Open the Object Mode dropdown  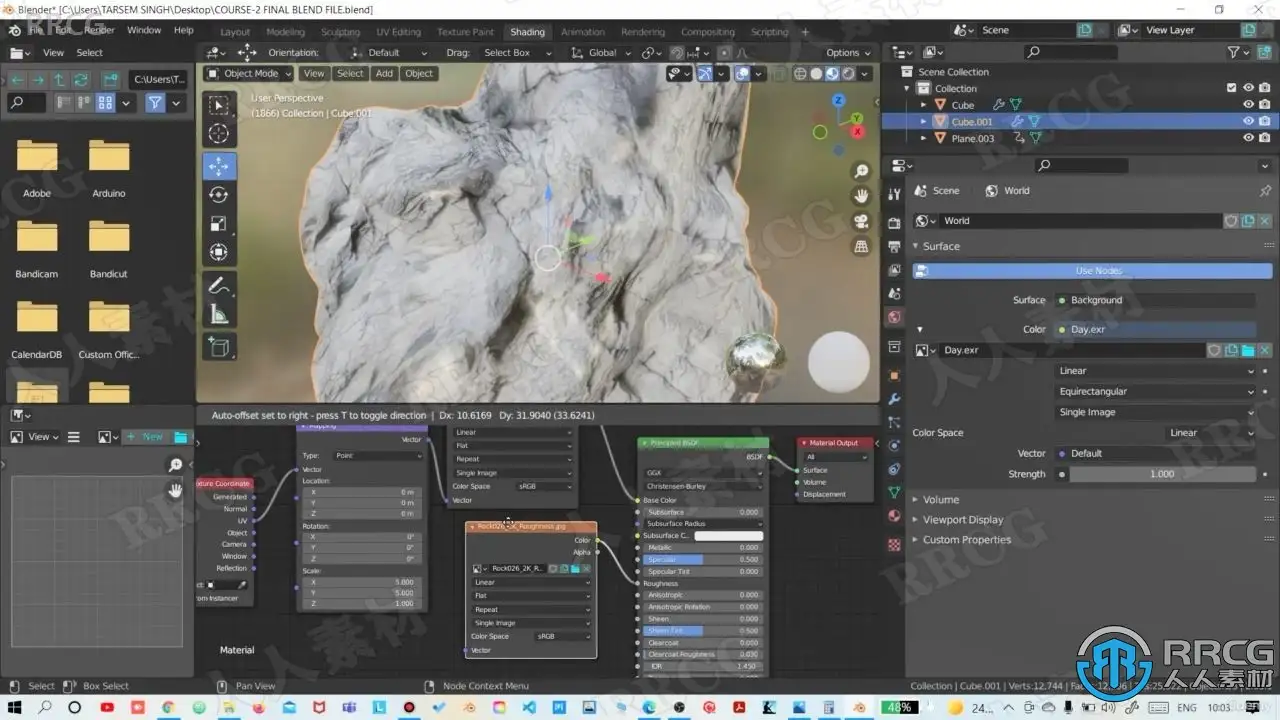(x=249, y=73)
